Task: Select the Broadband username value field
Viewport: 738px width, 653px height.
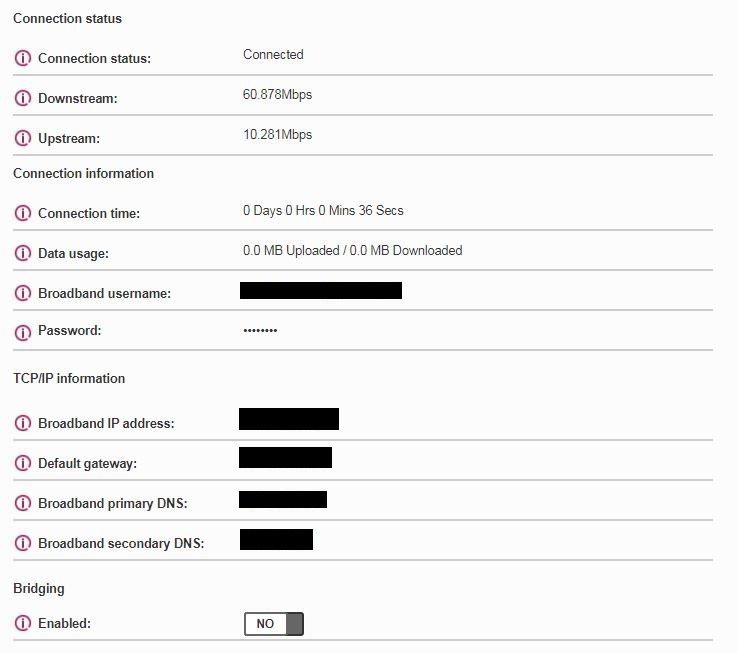Action: coord(321,291)
